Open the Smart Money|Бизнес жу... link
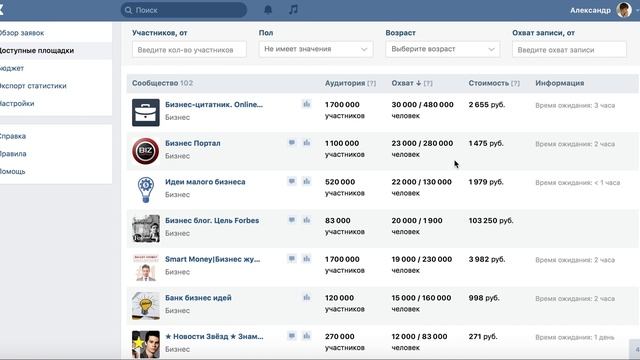 pos(213,259)
